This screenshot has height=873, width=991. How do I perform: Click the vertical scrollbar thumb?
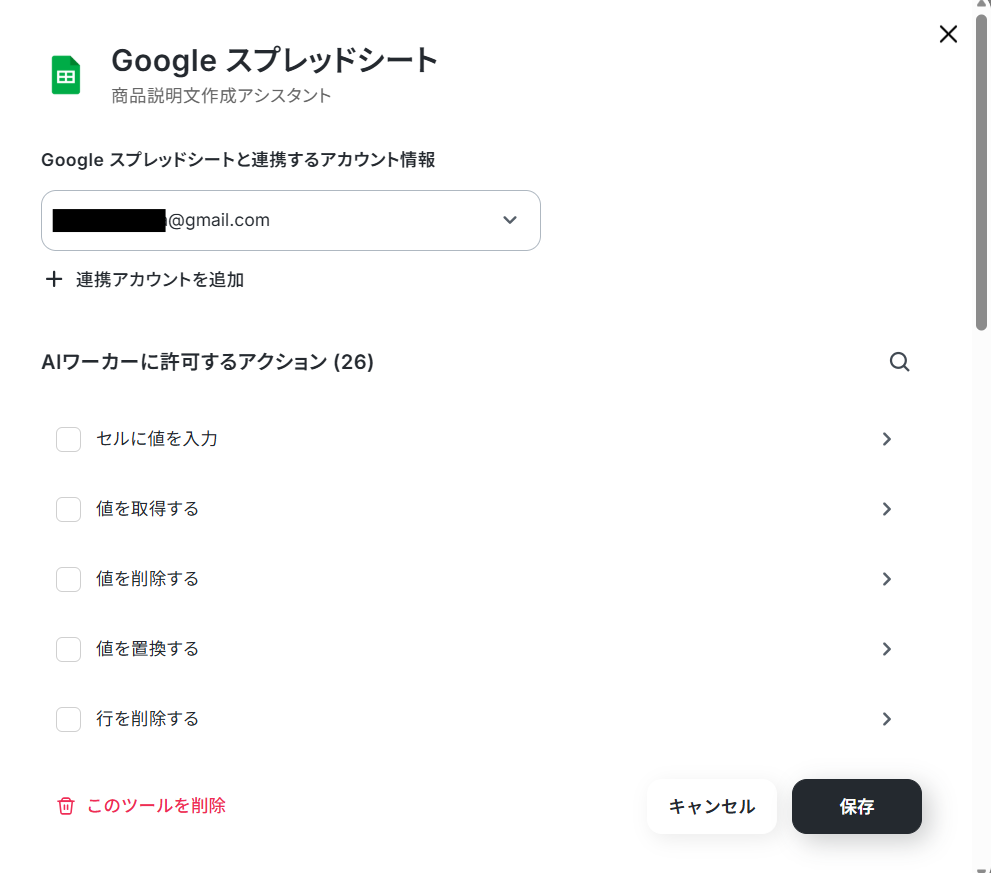tap(982, 170)
